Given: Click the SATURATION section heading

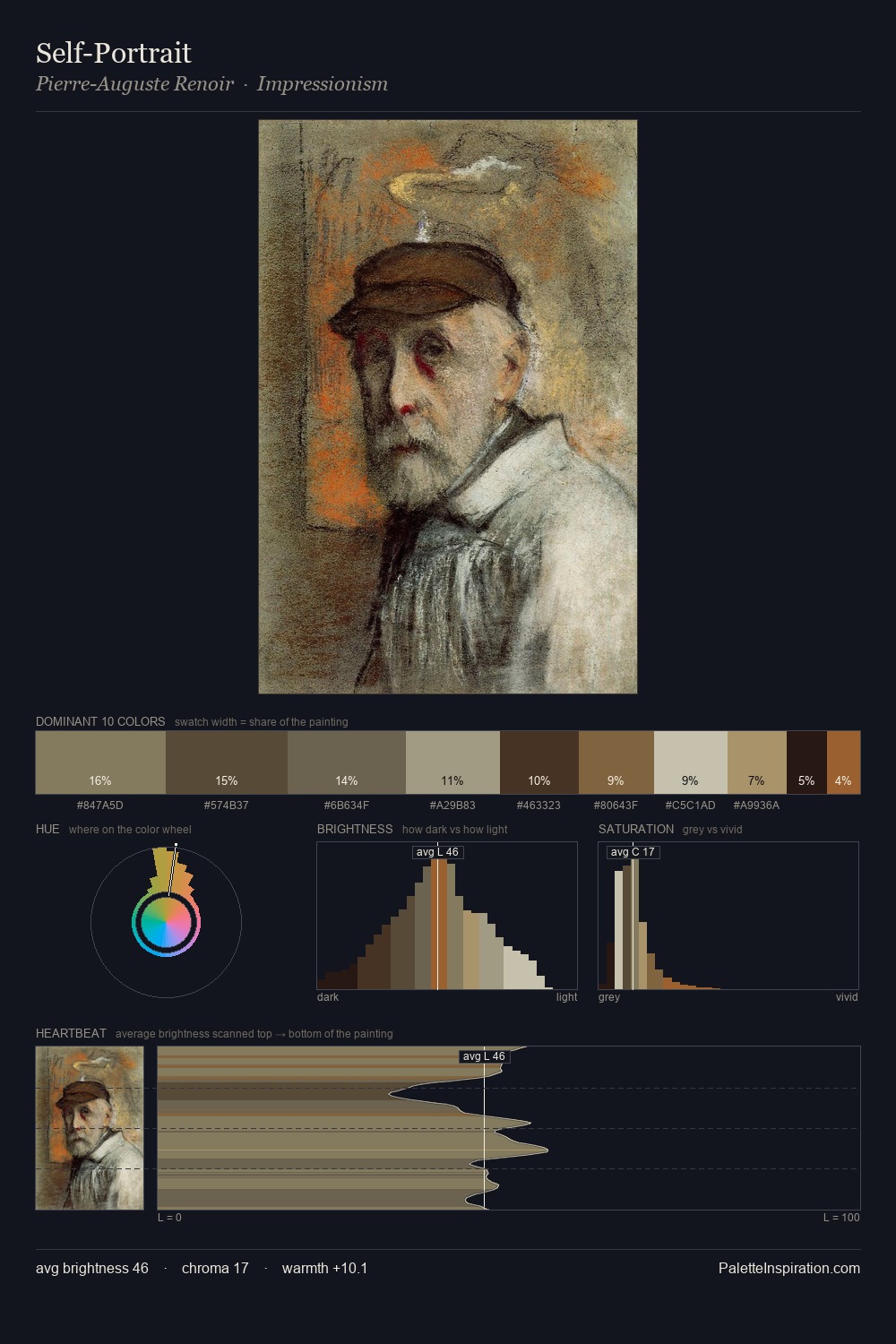Looking at the screenshot, I should [x=636, y=829].
